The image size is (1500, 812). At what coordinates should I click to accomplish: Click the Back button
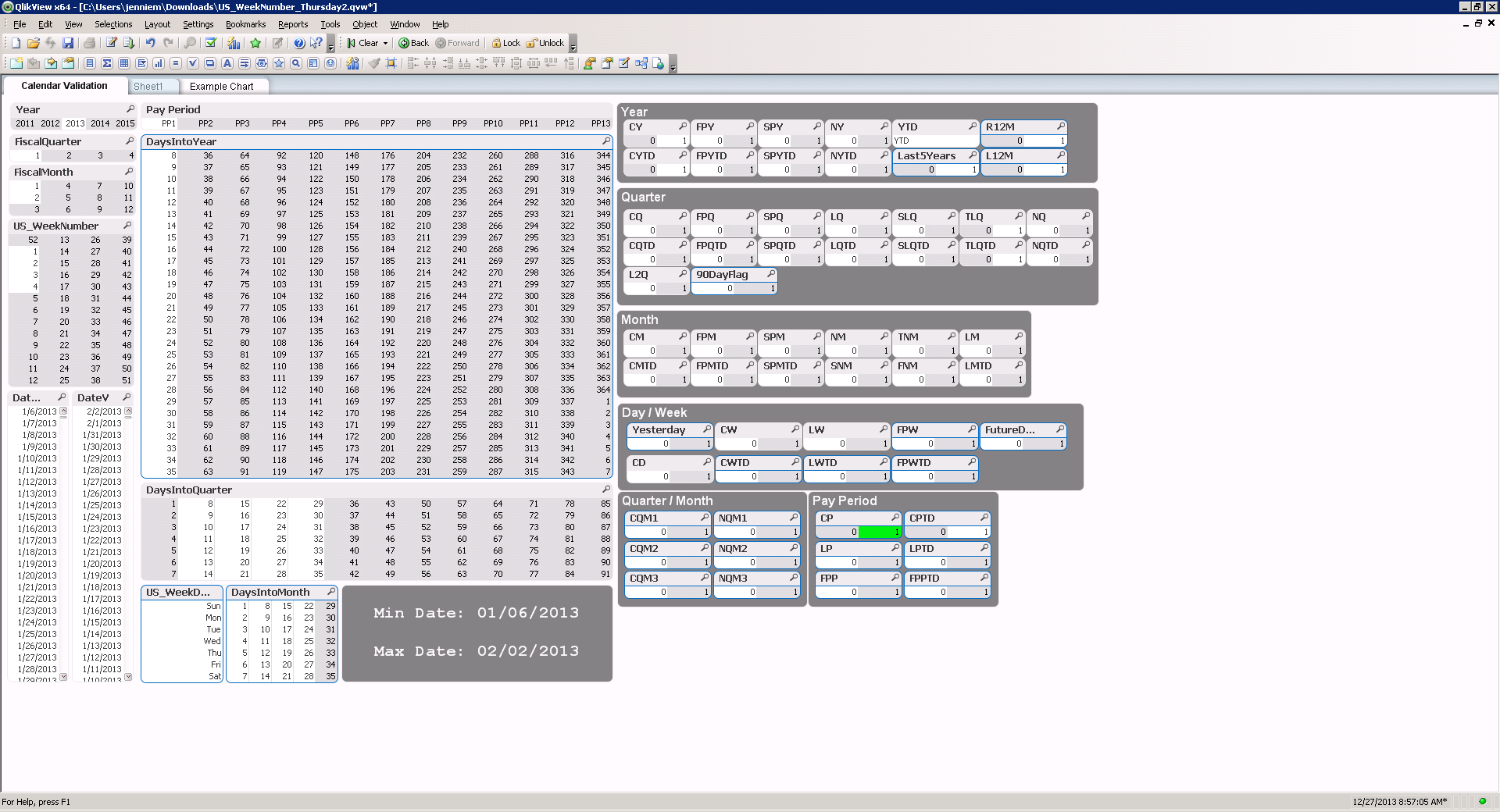413,44
